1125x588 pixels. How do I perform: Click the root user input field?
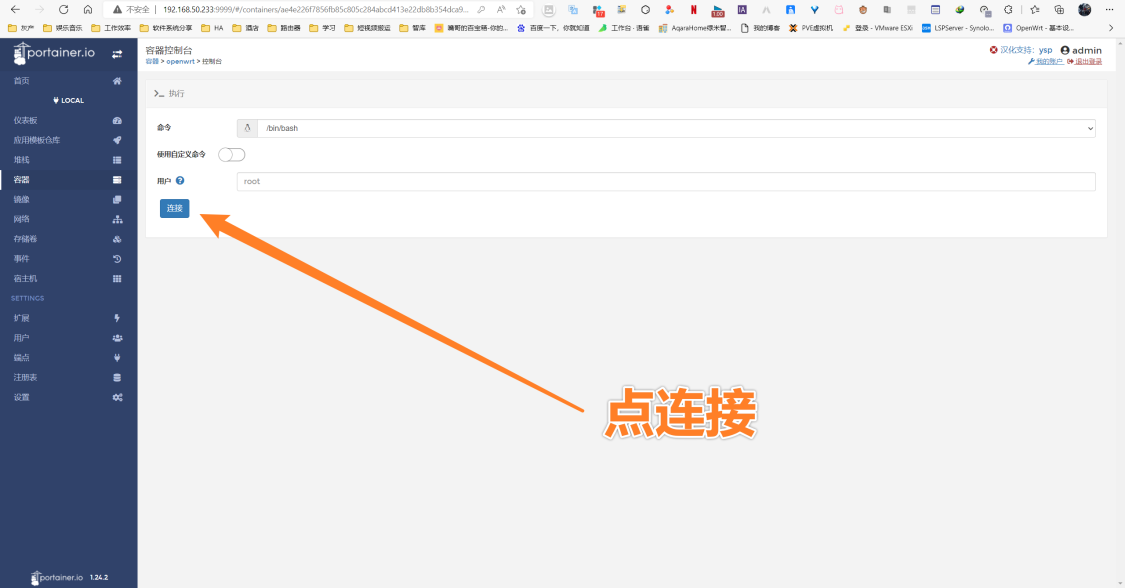pos(666,181)
